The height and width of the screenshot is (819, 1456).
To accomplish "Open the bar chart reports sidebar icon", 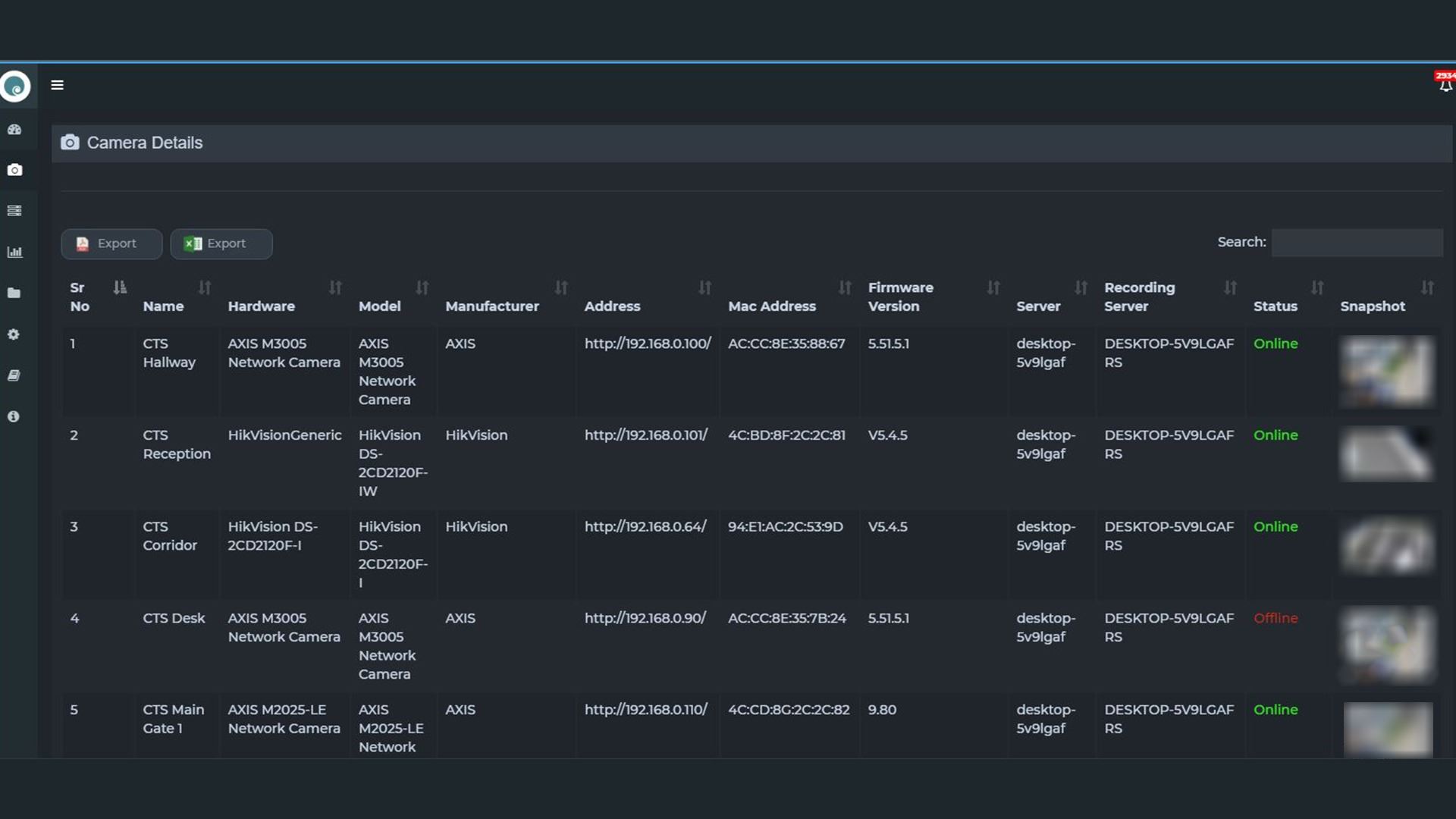I will (14, 252).
